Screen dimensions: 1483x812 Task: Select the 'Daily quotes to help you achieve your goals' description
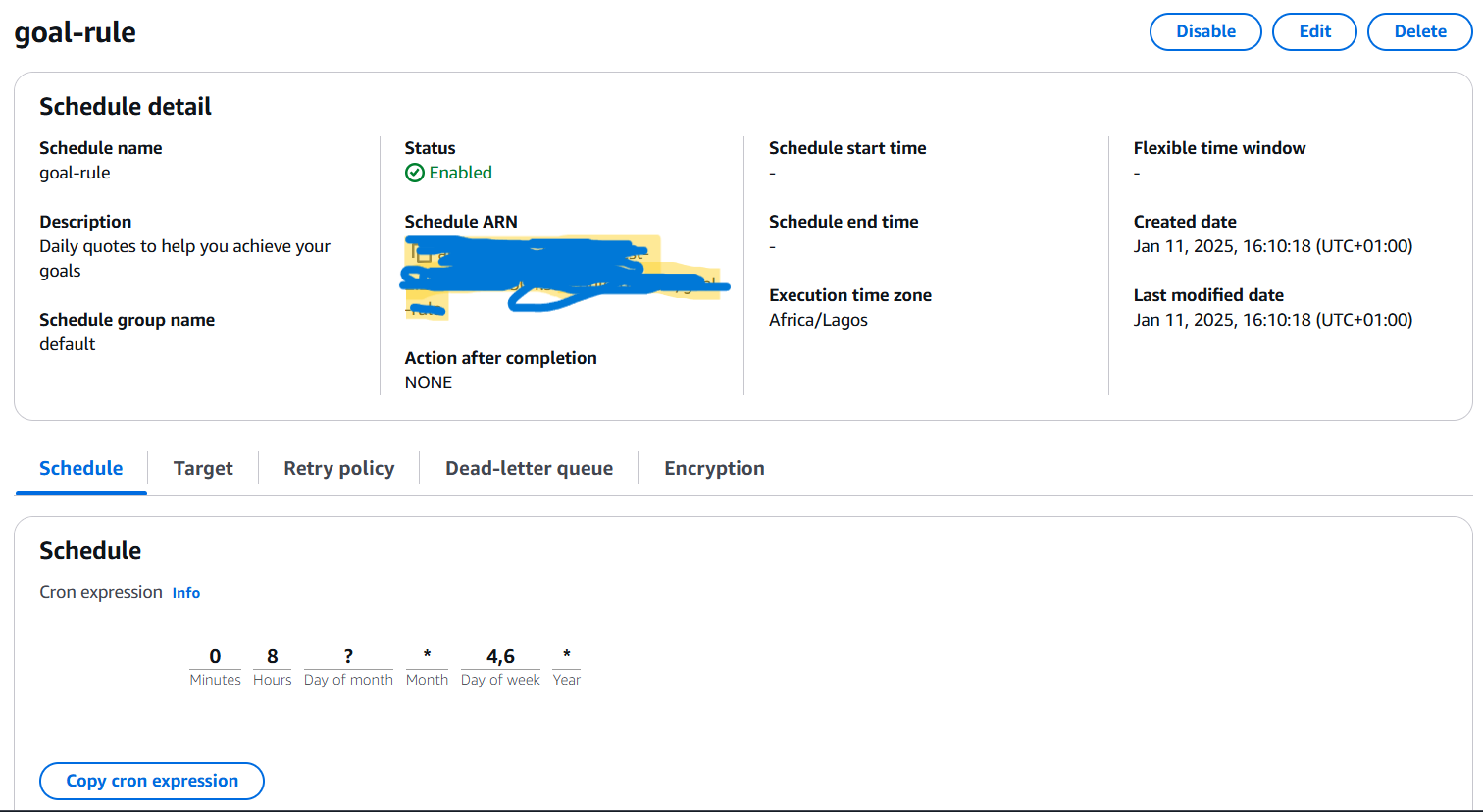tap(185, 258)
